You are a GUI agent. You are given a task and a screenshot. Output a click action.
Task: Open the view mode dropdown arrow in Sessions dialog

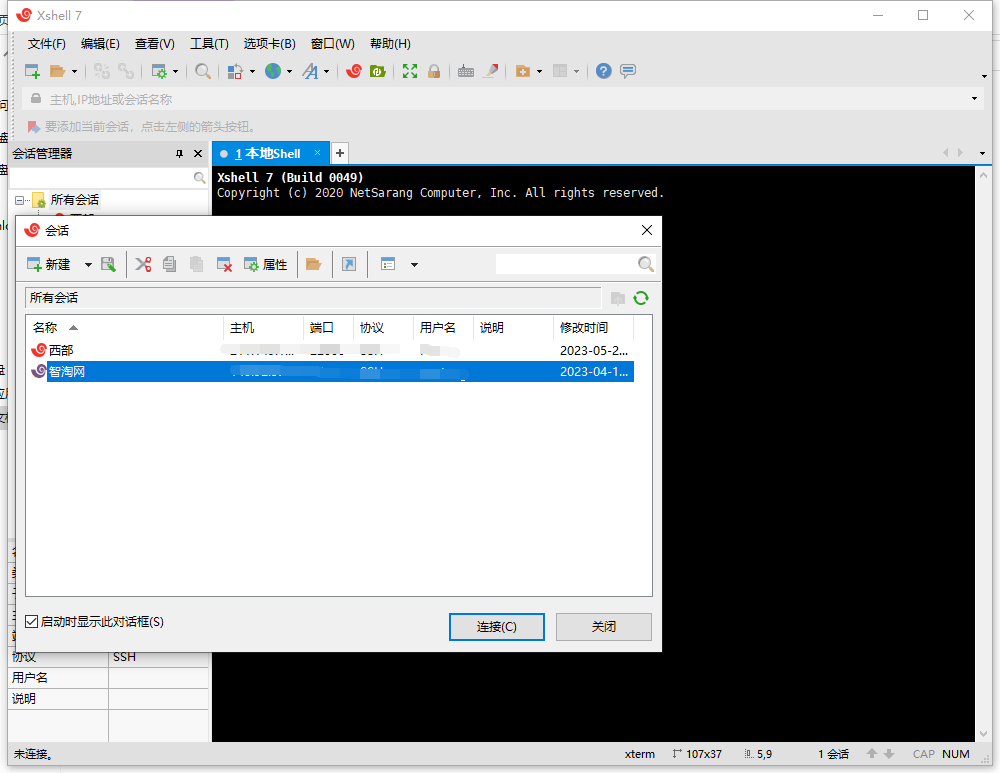tap(414, 265)
